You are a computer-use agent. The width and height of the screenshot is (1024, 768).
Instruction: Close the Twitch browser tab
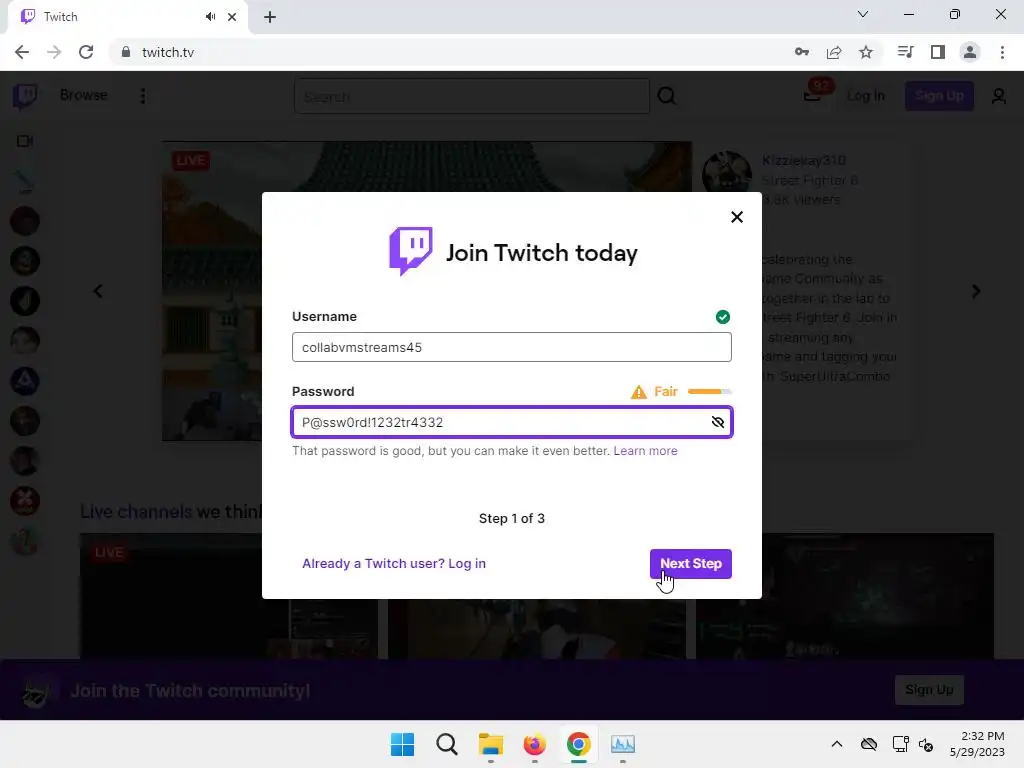[232, 17]
